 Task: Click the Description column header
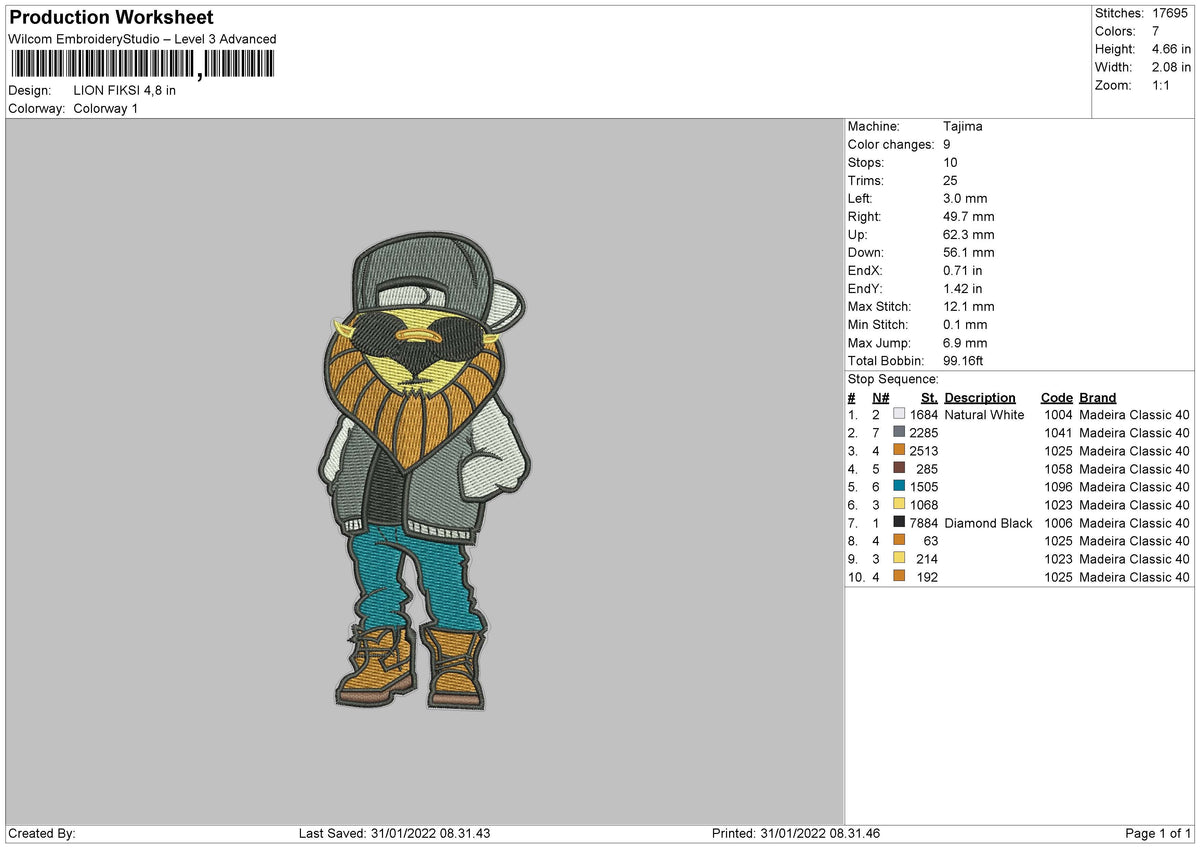[980, 398]
